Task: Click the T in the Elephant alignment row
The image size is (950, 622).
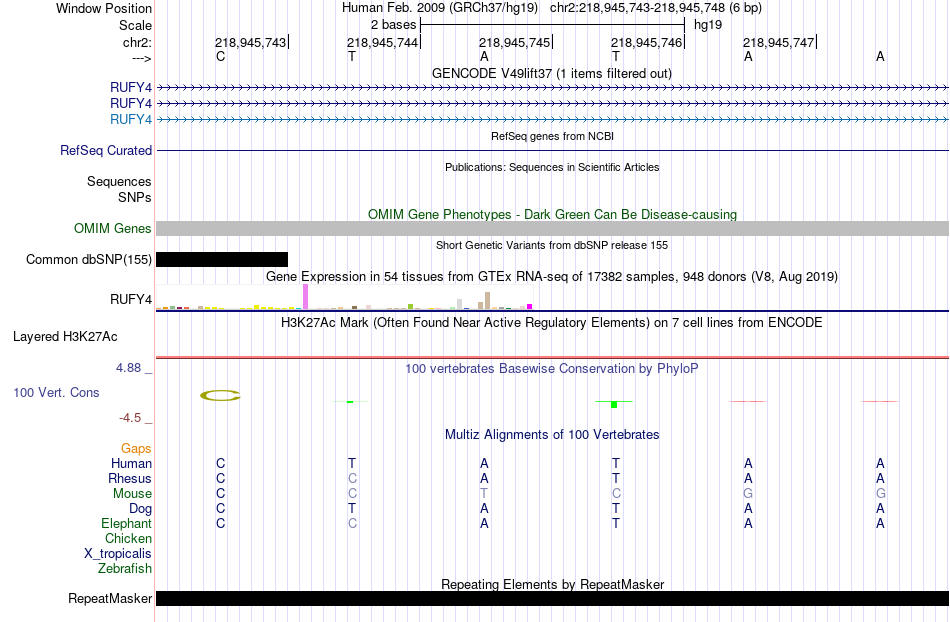Action: (x=616, y=523)
